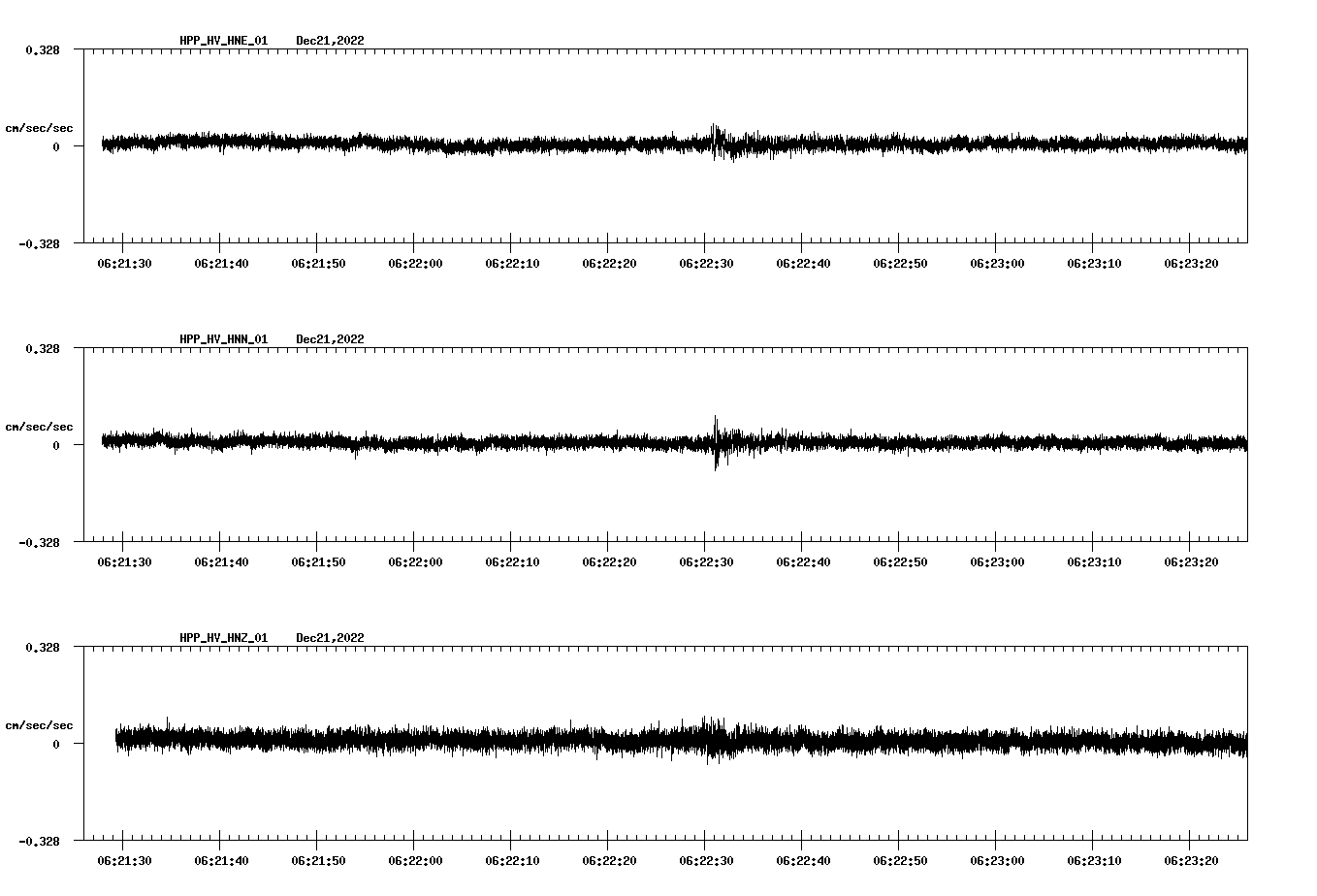Viewport: 1317px width, 896px height.
Task: Click the 06:22:00 label under the middle plot
Action: pos(416,560)
